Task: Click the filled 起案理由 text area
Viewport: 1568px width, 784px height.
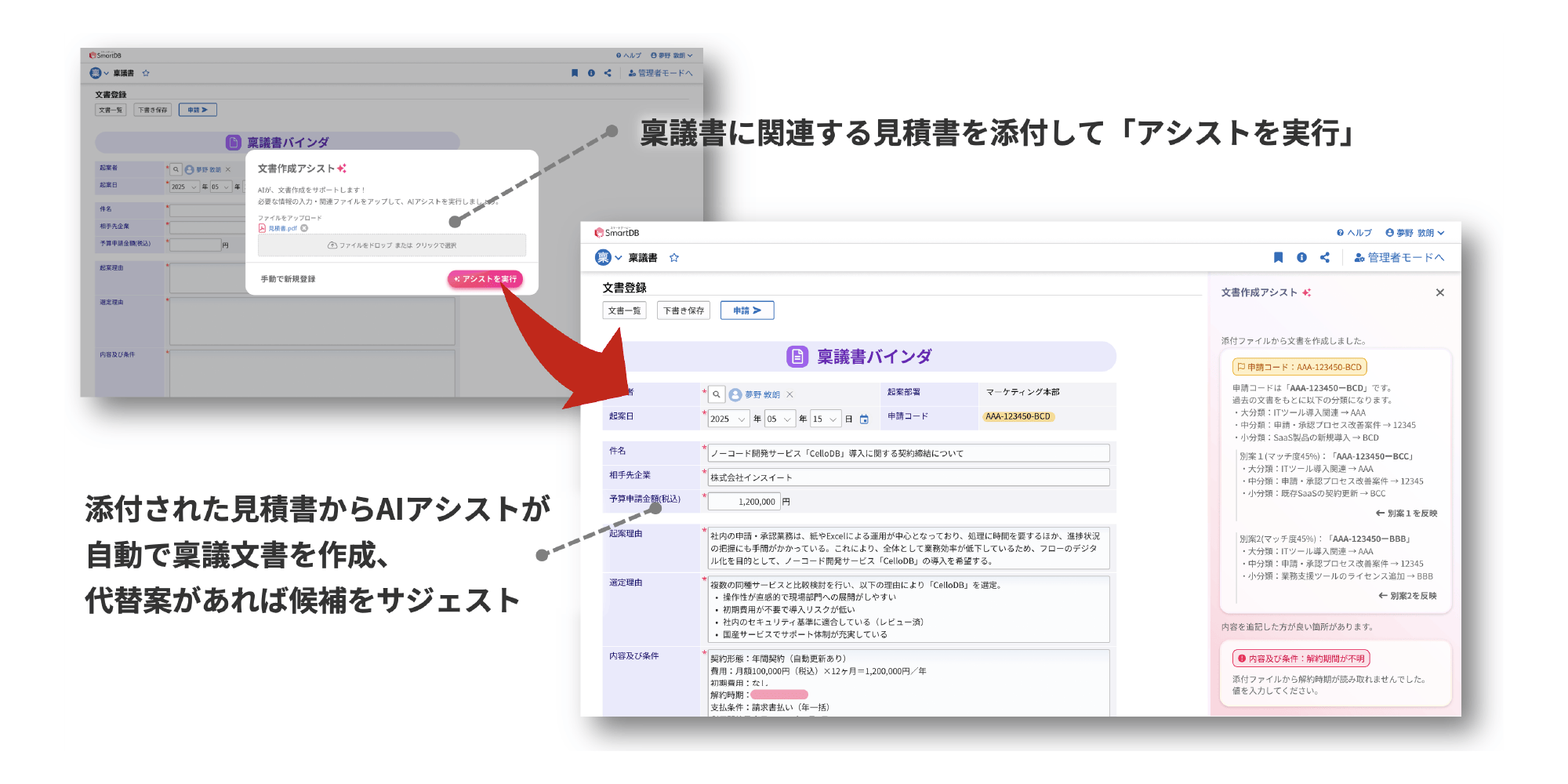Action: pyautogui.click(x=909, y=548)
